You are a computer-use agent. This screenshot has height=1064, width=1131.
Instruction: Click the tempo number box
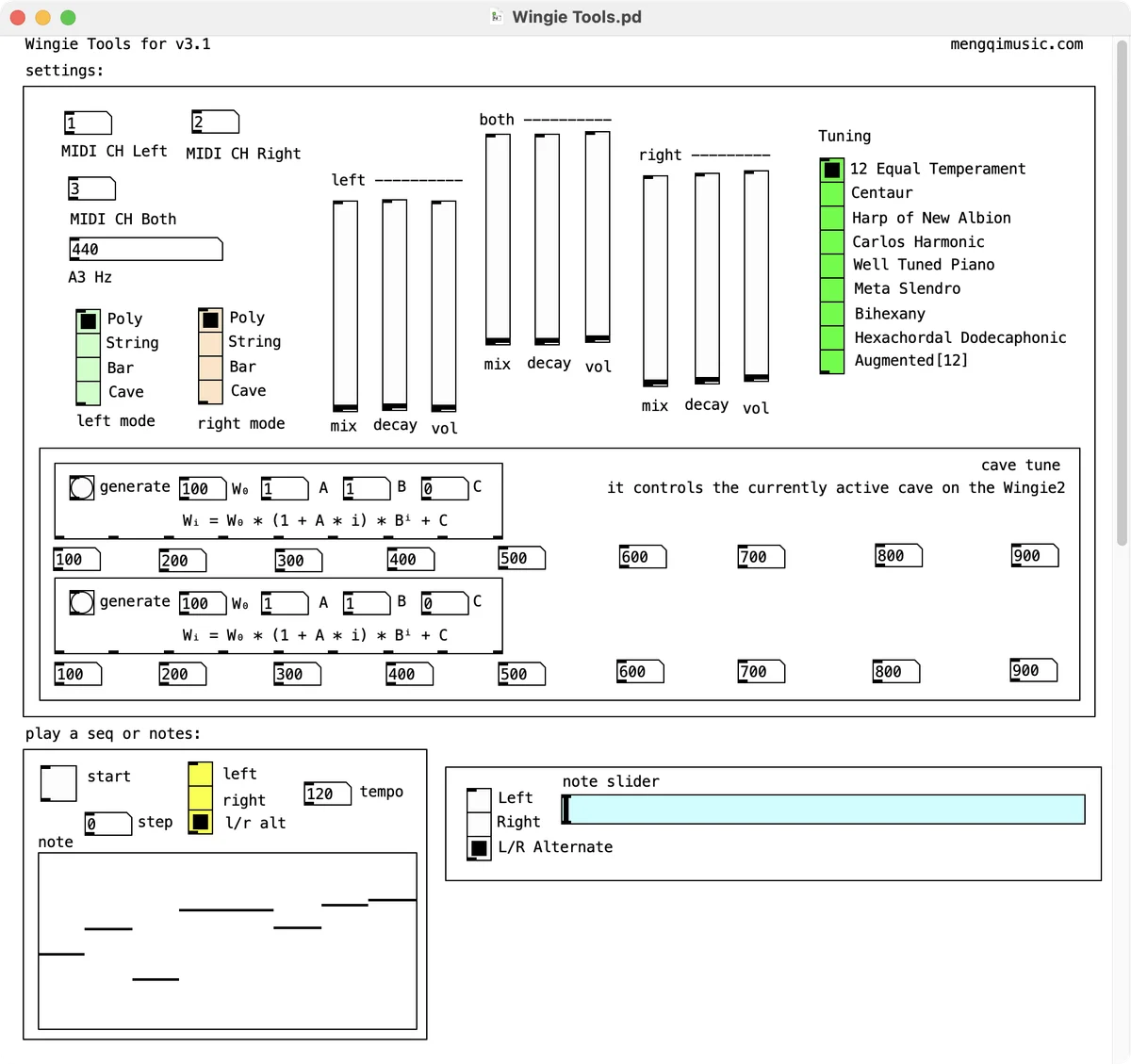click(x=327, y=794)
